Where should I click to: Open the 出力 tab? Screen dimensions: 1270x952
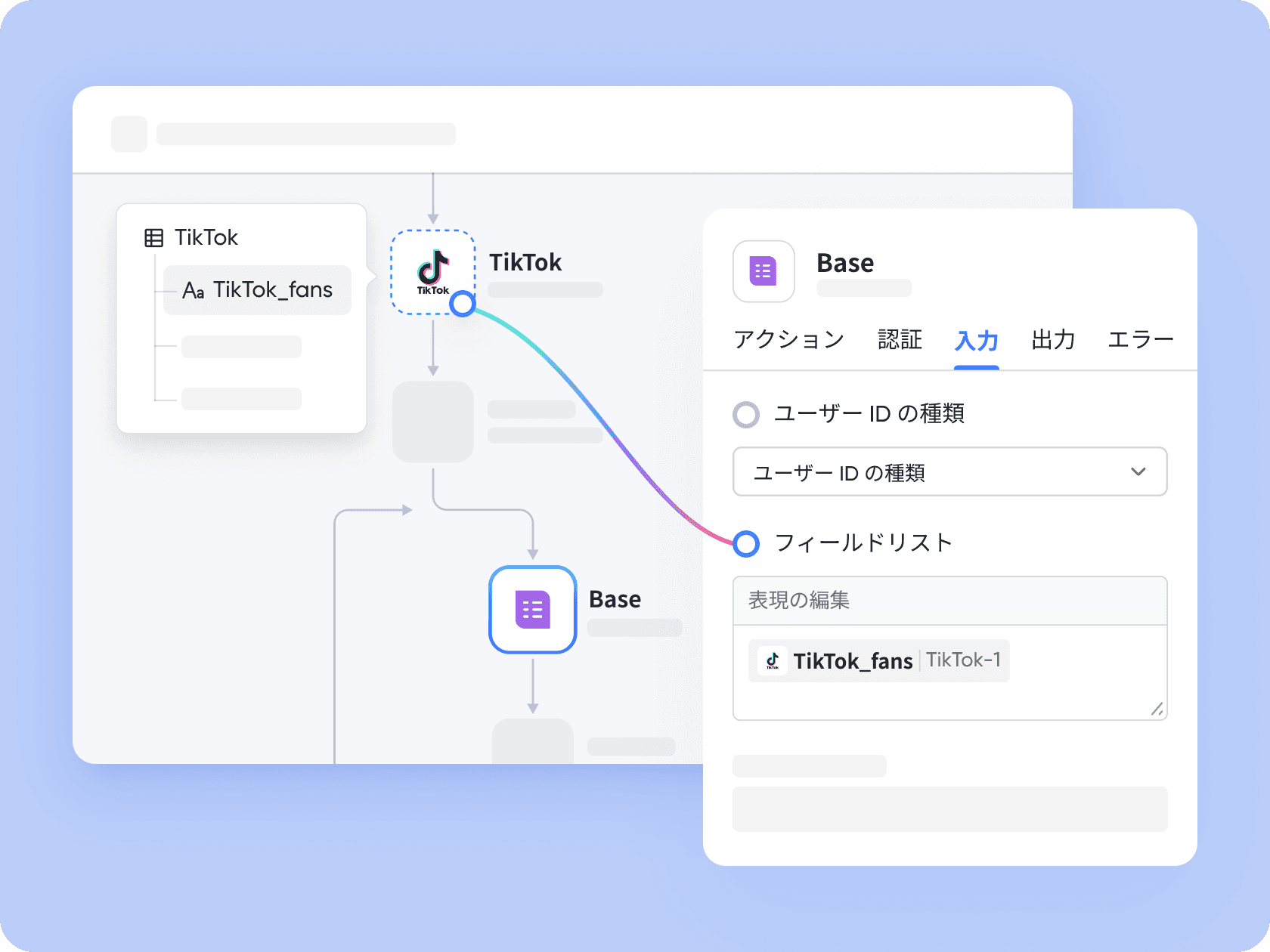(1053, 340)
